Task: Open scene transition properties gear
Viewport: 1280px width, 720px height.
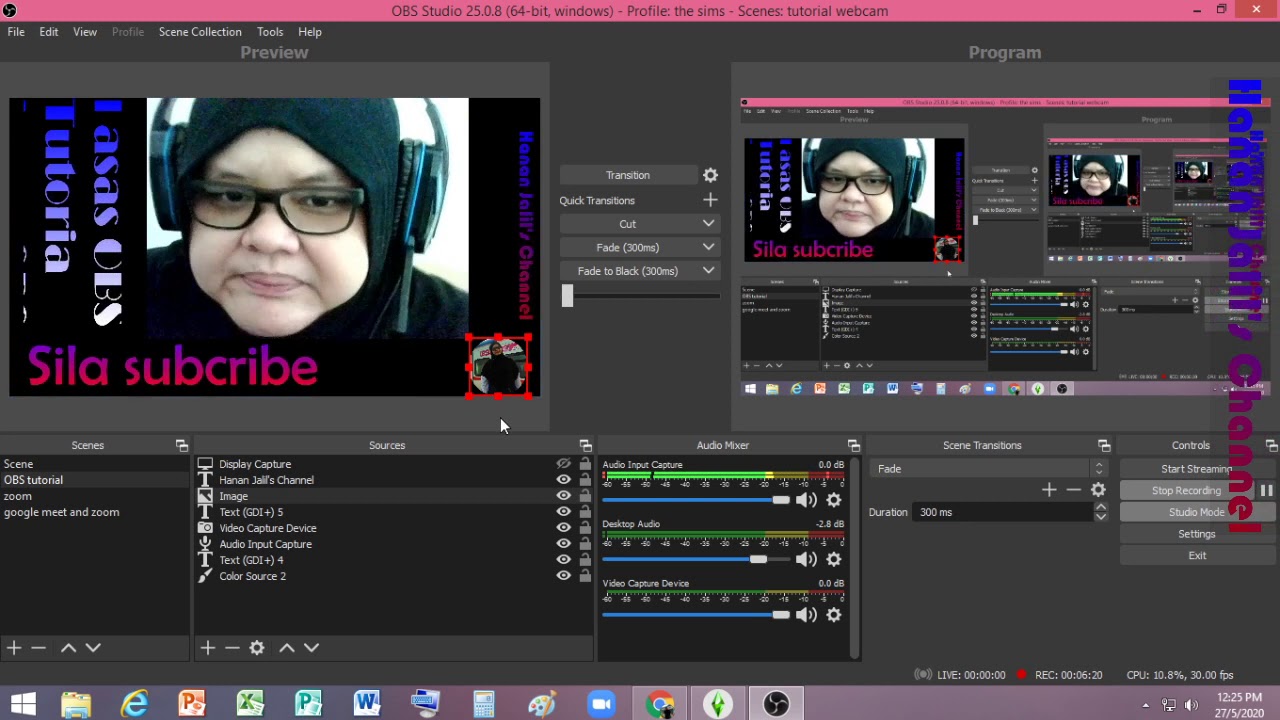Action: [1098, 490]
